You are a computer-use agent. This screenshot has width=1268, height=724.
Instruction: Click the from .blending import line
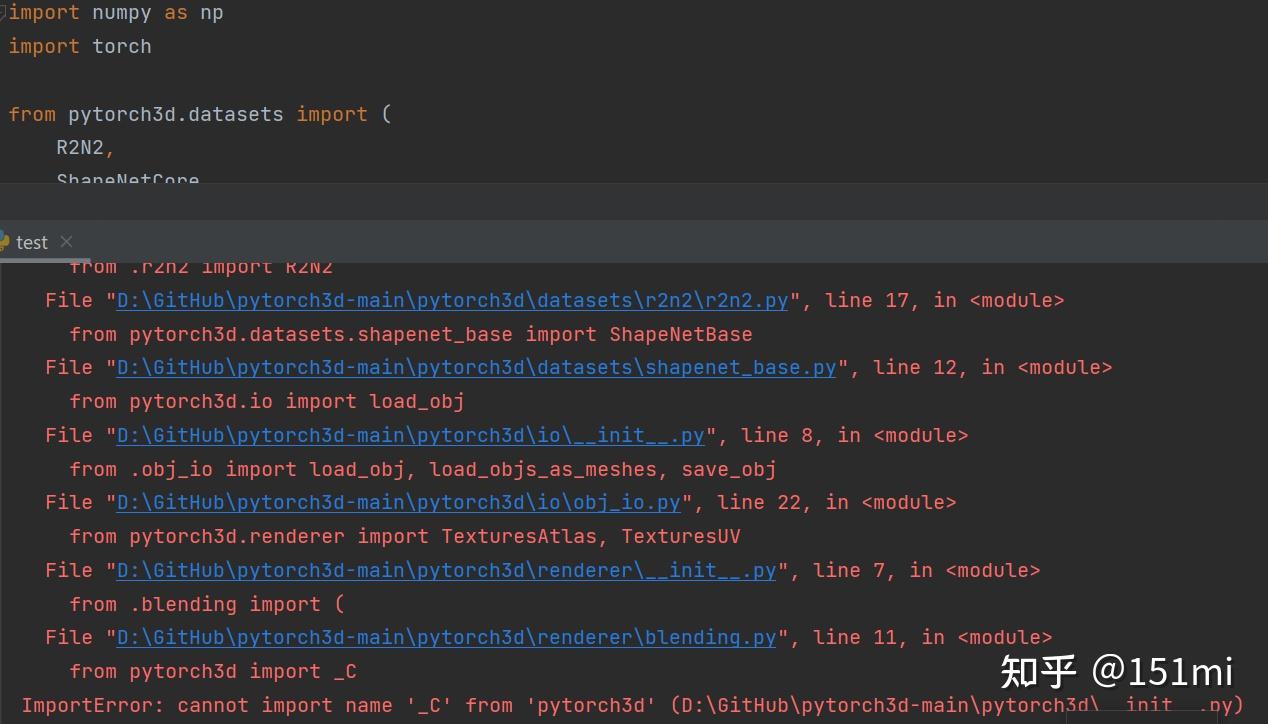[205, 604]
